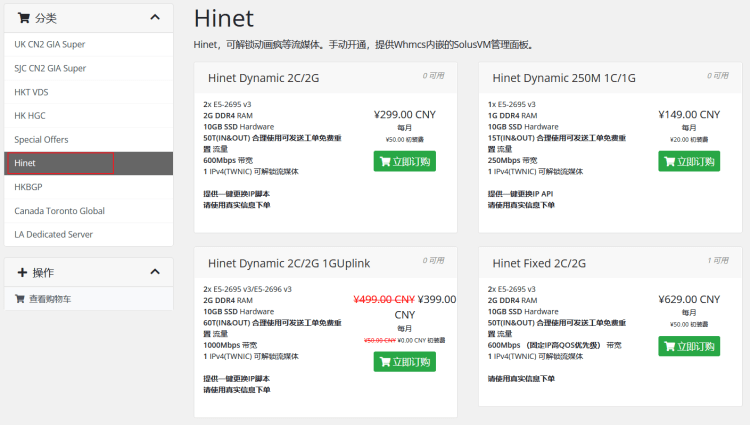Click the Hinet page heading
The height and width of the screenshot is (425, 750).
[x=224, y=19]
